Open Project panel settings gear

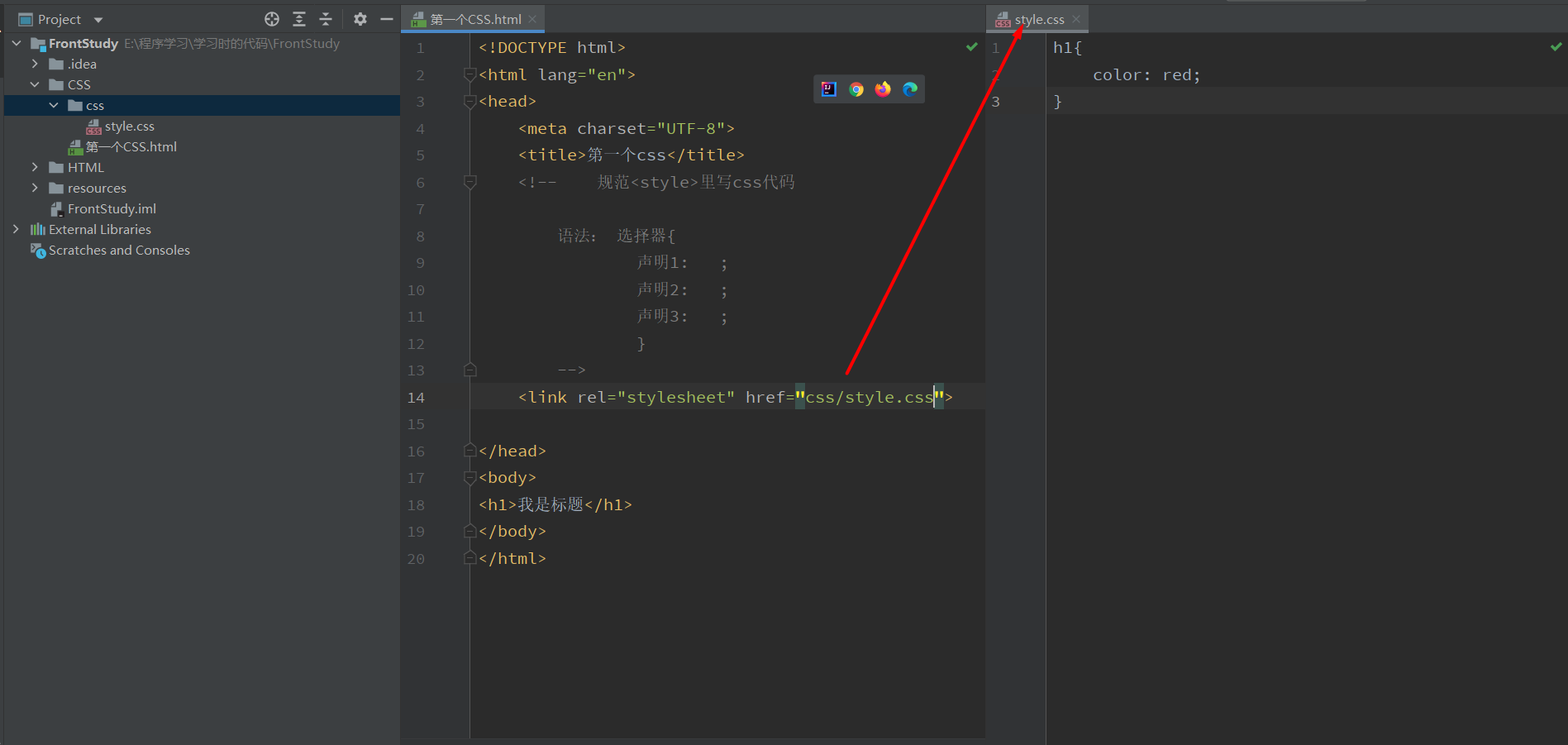click(x=360, y=19)
